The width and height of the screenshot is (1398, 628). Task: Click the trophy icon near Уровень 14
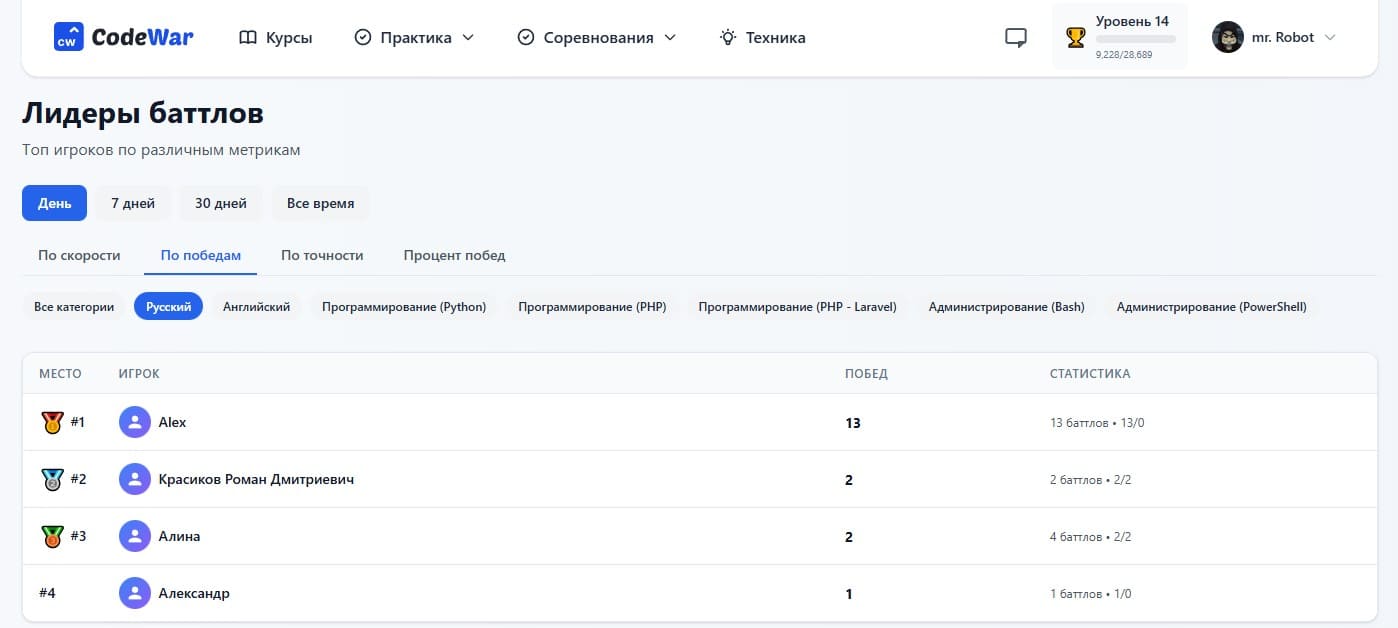tap(1078, 36)
